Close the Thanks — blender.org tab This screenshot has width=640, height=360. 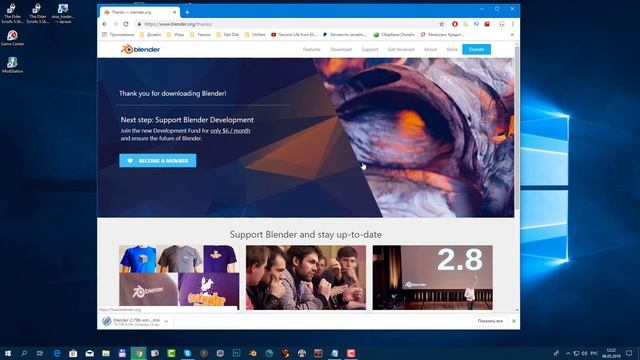coord(174,12)
